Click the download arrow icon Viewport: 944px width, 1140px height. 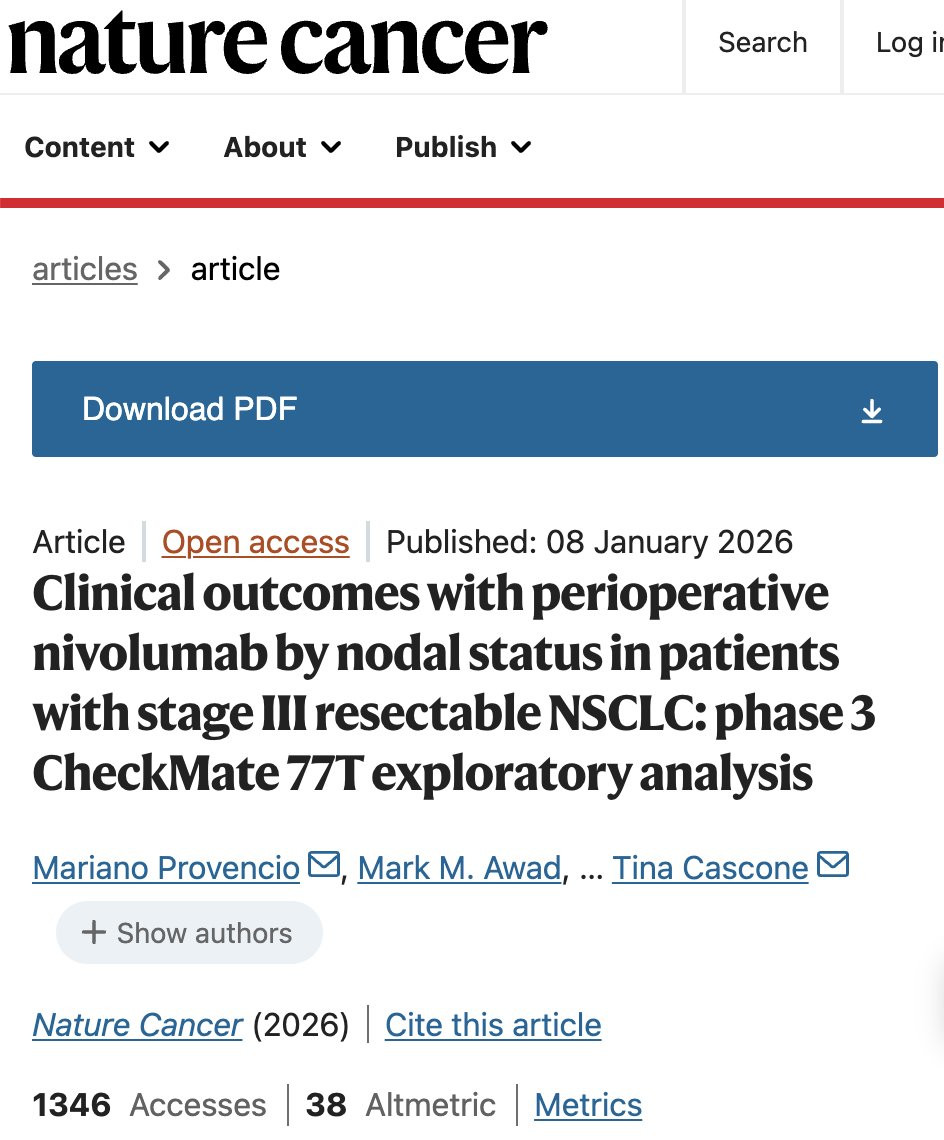872,411
